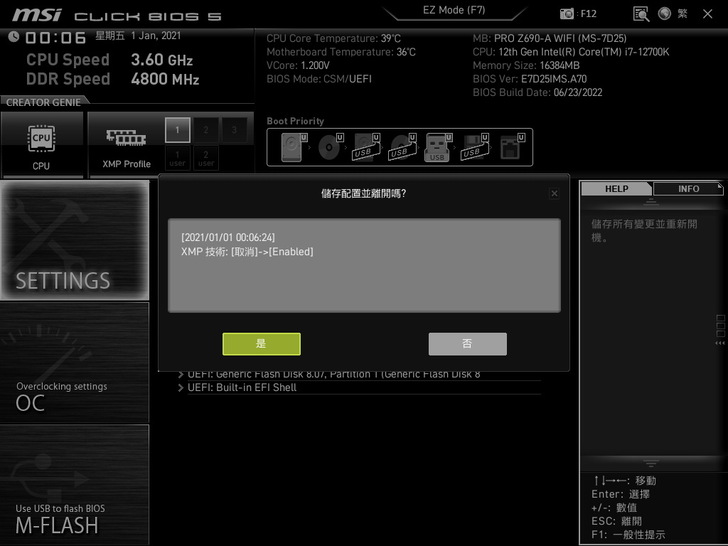Screen dimensions: 728x546
Task: Click the BIOS Ver: E7D25IMS.A70 text
Action: 530,79
